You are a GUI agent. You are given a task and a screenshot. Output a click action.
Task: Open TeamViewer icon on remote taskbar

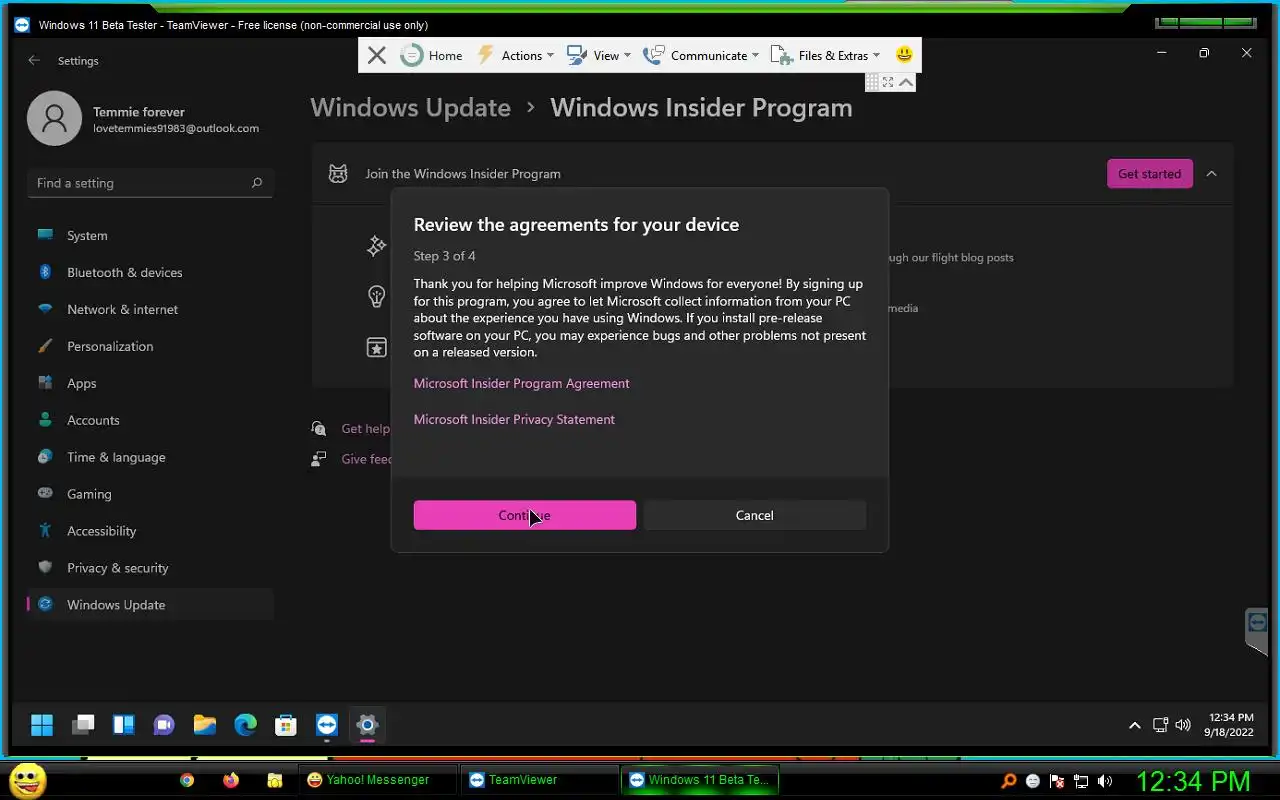point(327,725)
